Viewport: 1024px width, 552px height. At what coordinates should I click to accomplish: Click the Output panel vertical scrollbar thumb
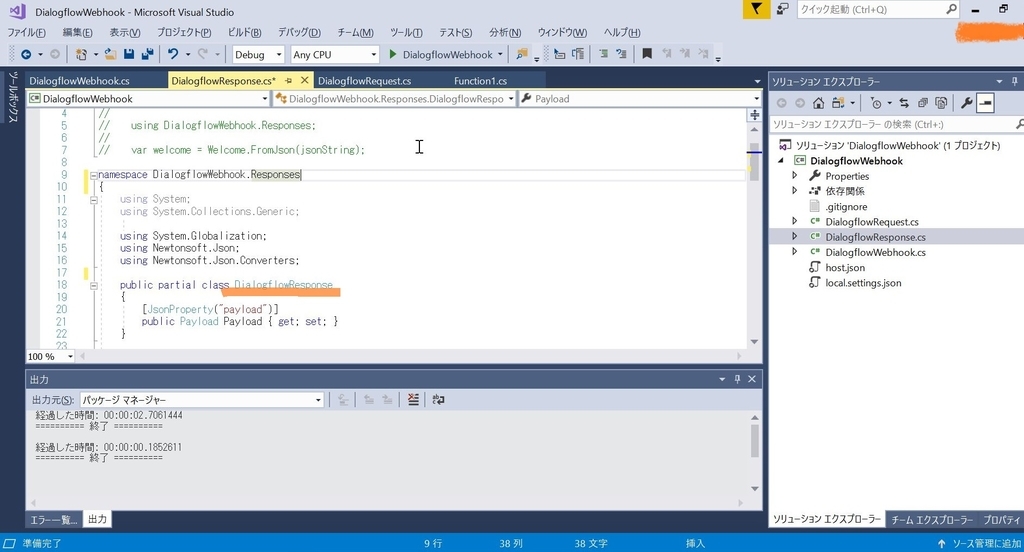click(x=754, y=442)
